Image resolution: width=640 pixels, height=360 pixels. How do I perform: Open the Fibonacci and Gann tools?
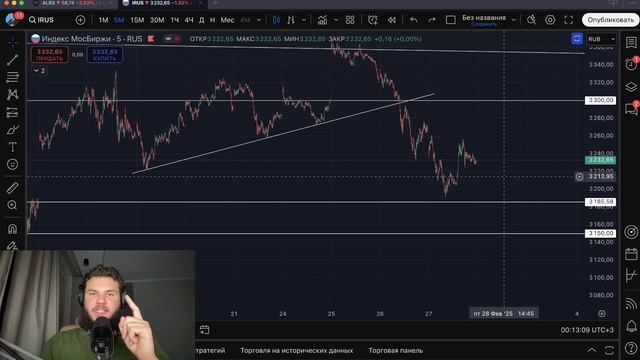coord(12,77)
